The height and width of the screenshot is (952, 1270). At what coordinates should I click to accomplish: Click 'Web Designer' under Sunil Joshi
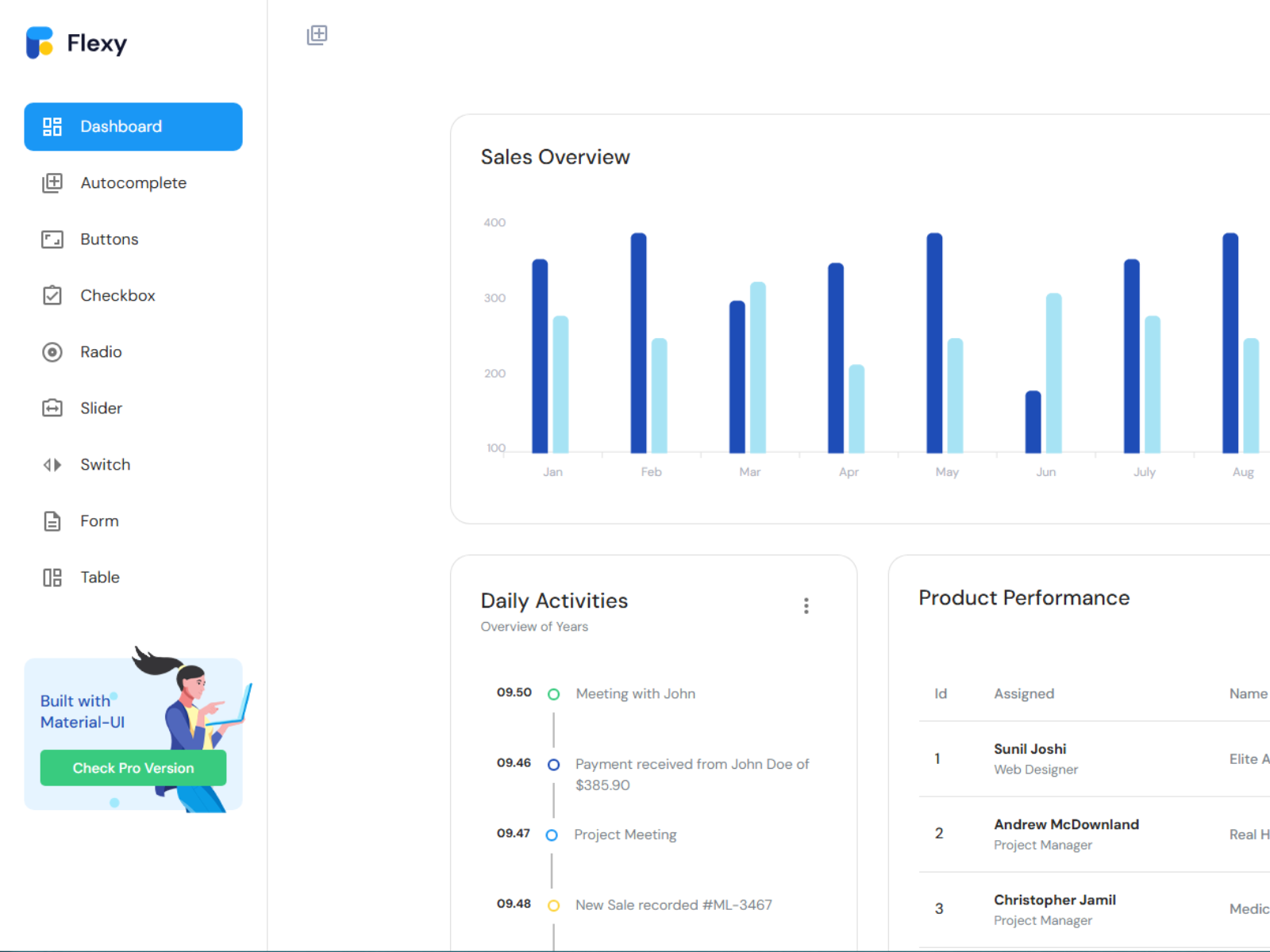coord(1036,770)
